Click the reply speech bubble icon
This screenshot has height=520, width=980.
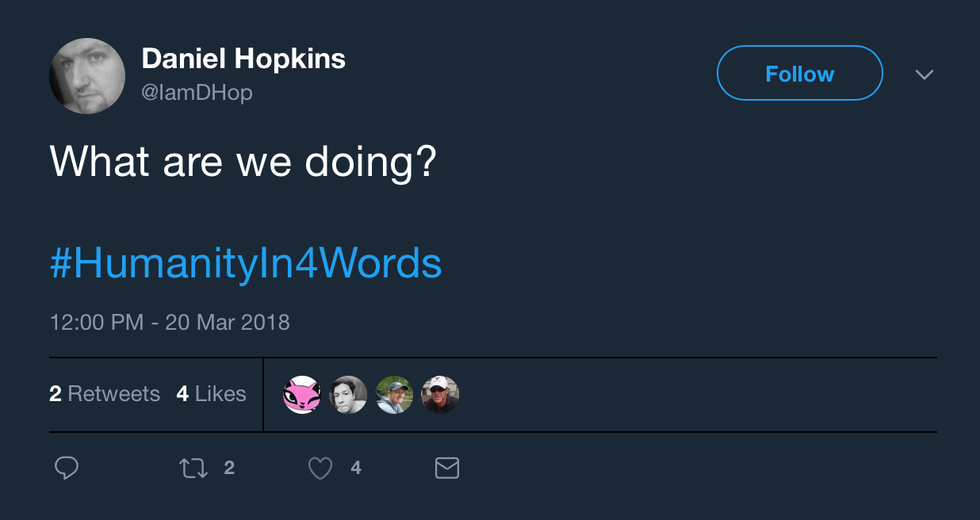coord(67,468)
